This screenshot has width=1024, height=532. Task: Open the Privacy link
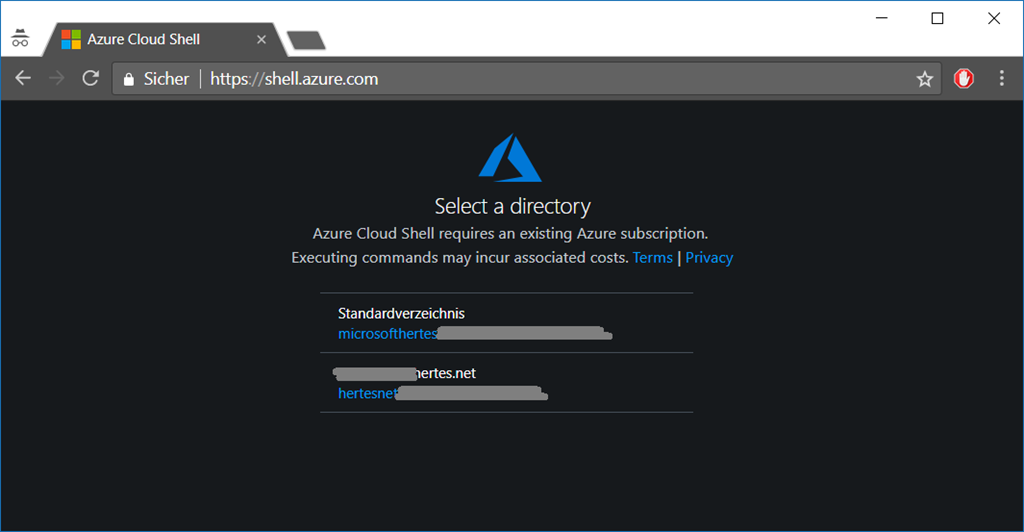[x=709, y=258]
